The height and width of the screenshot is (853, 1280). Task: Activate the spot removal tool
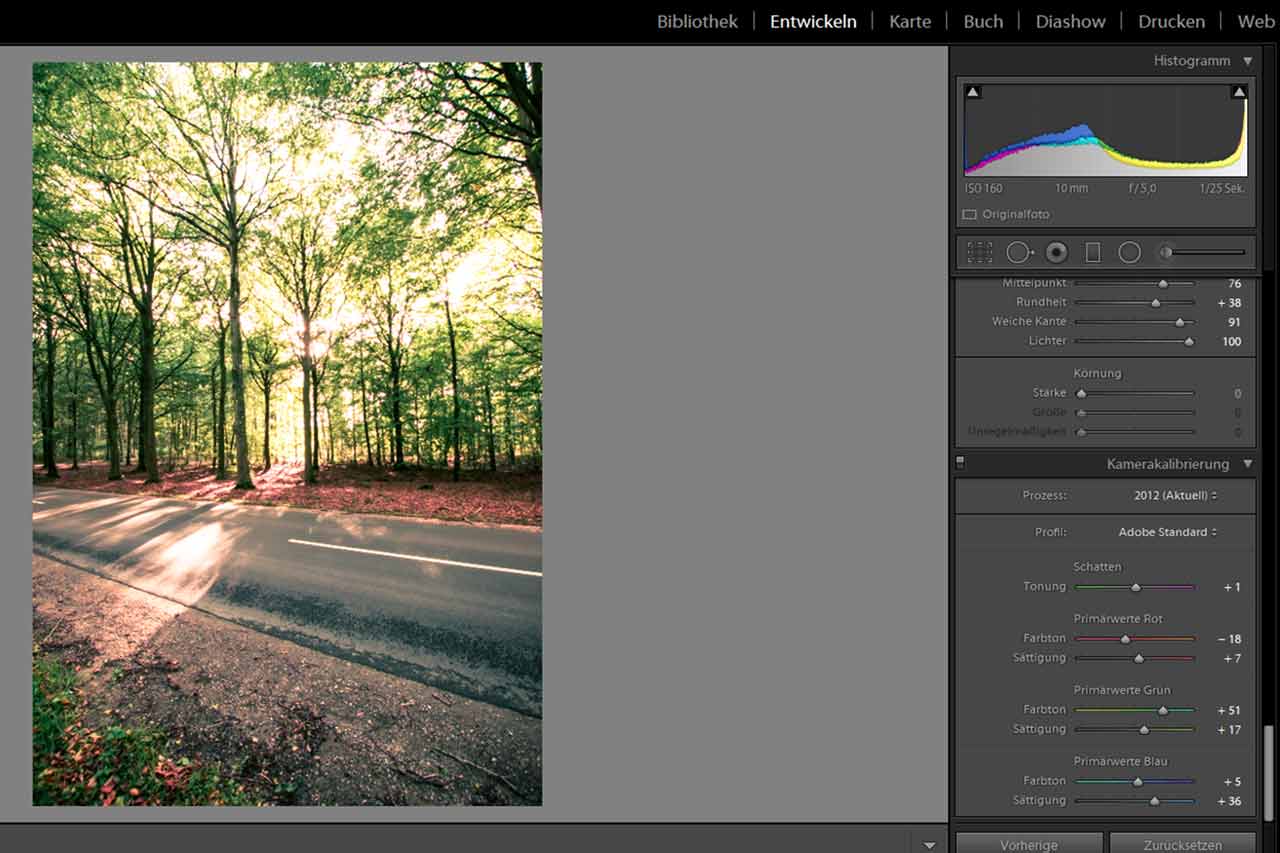[x=1019, y=253]
